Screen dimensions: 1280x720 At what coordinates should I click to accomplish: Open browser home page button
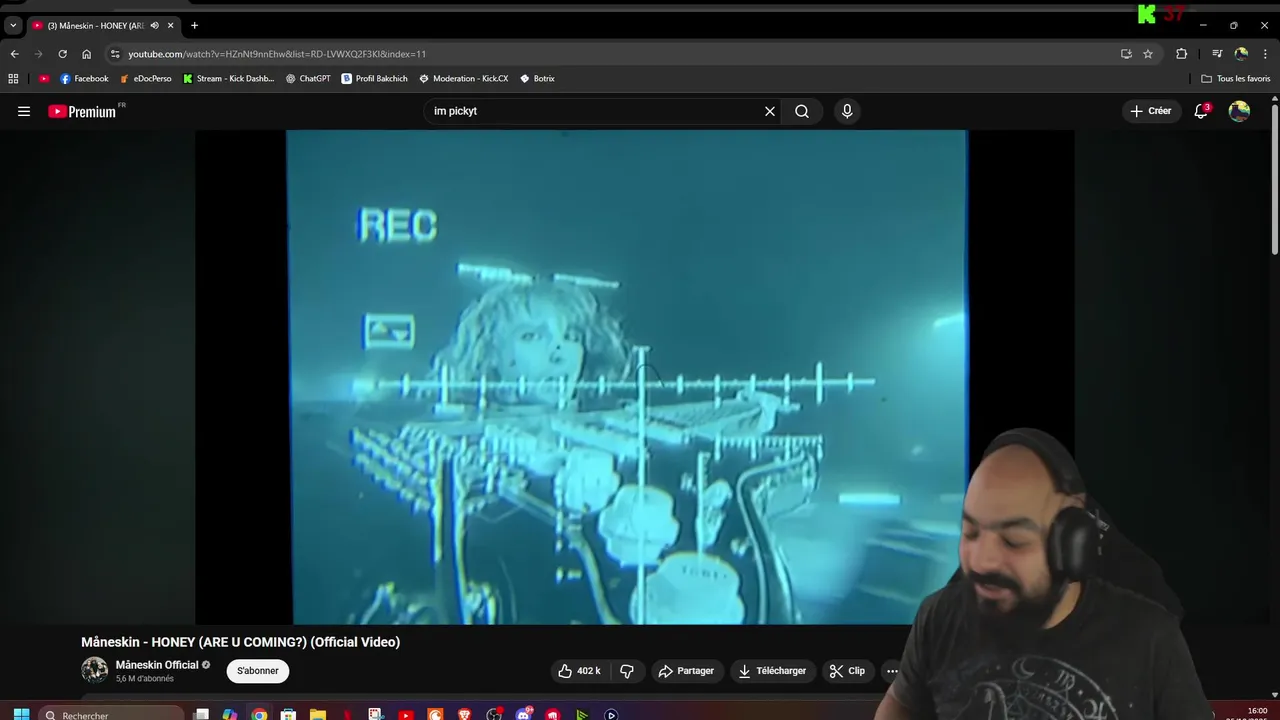(x=86, y=54)
